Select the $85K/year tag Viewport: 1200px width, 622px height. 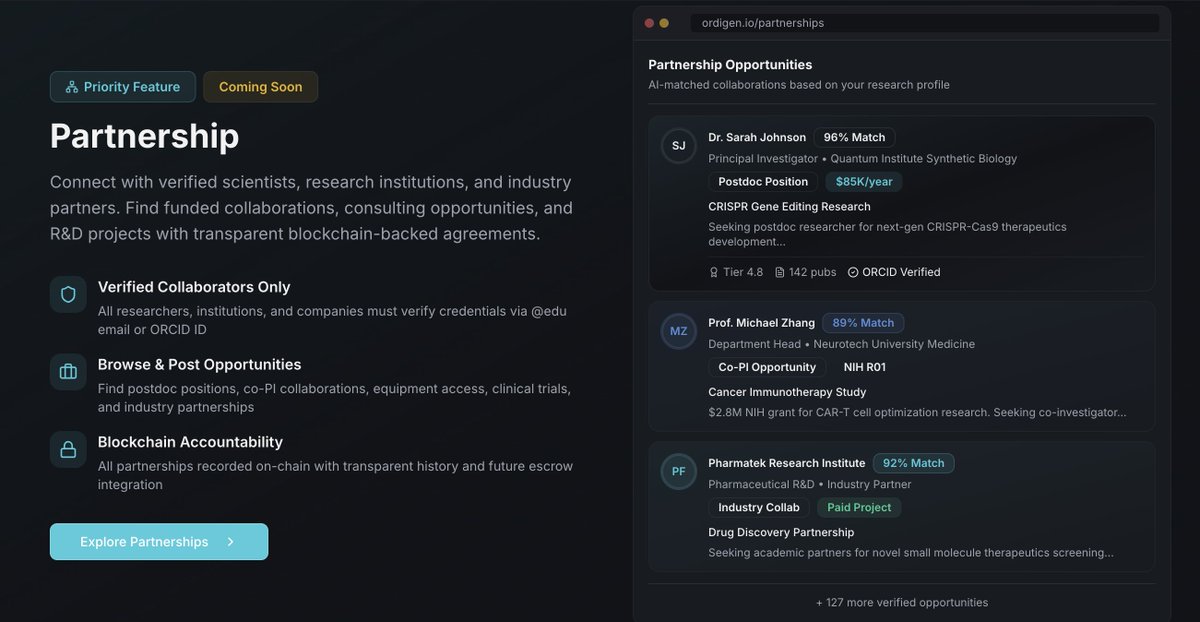pyautogui.click(x=864, y=182)
